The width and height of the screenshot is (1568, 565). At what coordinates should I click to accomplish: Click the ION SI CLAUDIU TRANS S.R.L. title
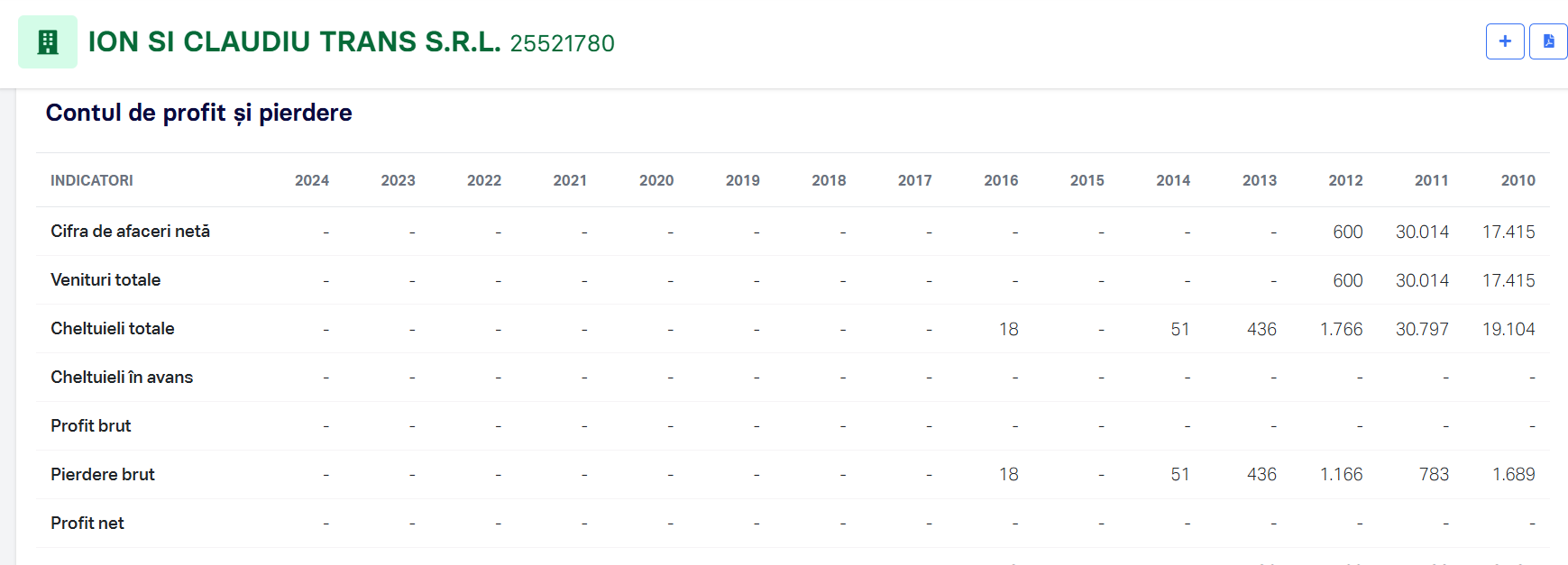coord(294,41)
